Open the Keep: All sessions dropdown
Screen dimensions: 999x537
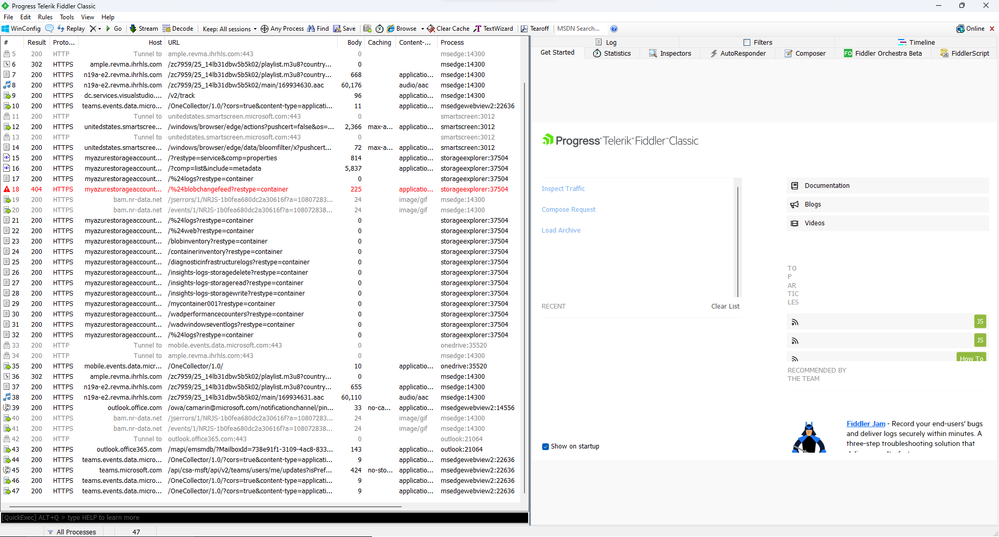tap(229, 29)
